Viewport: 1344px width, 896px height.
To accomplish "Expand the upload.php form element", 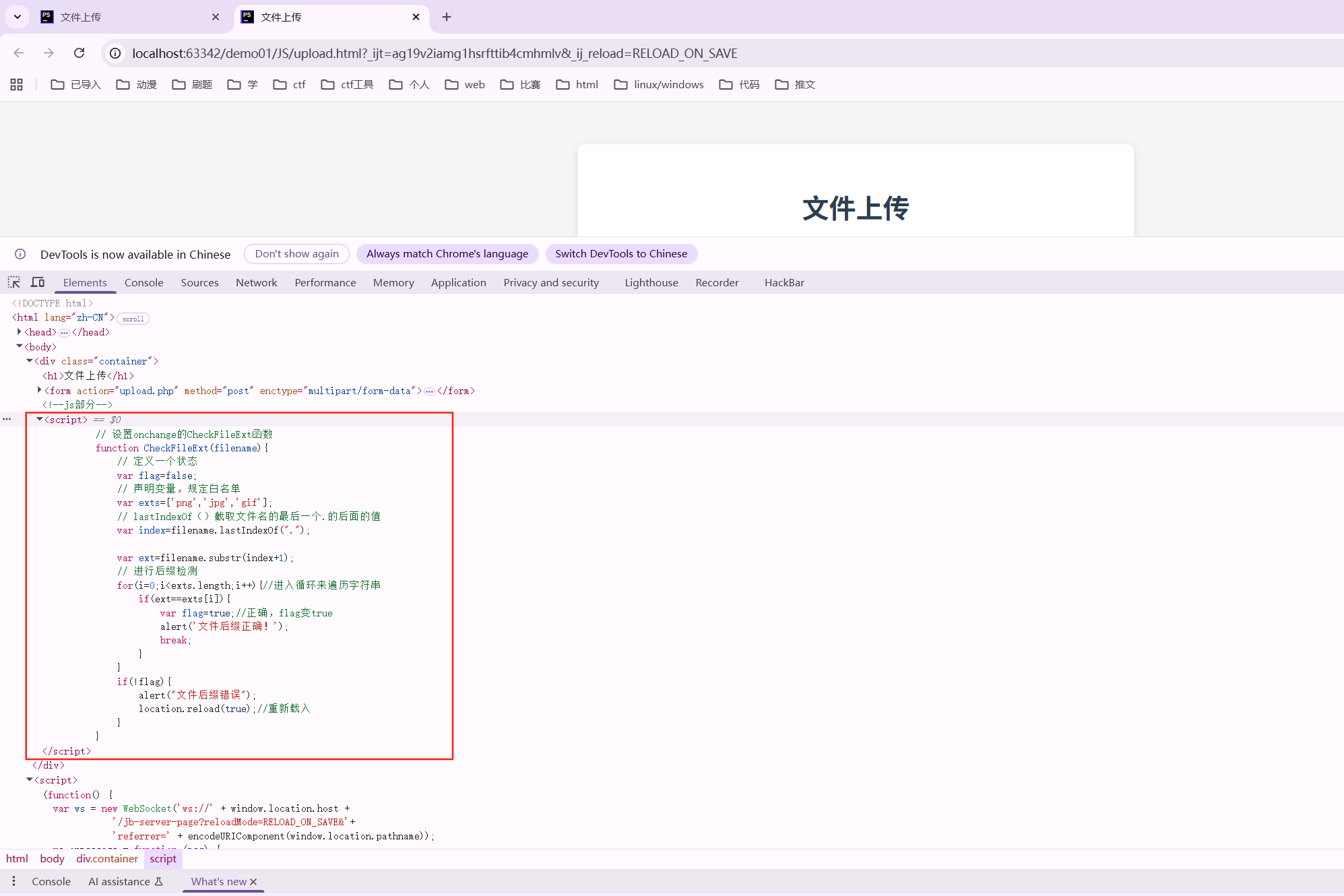I will [x=39, y=390].
